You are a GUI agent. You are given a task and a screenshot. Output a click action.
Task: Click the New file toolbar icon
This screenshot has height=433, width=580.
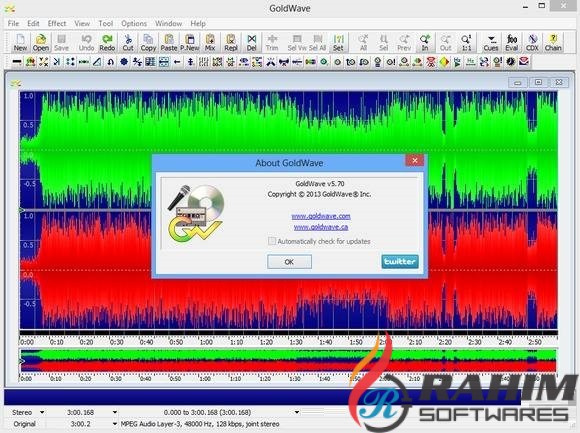[20, 43]
